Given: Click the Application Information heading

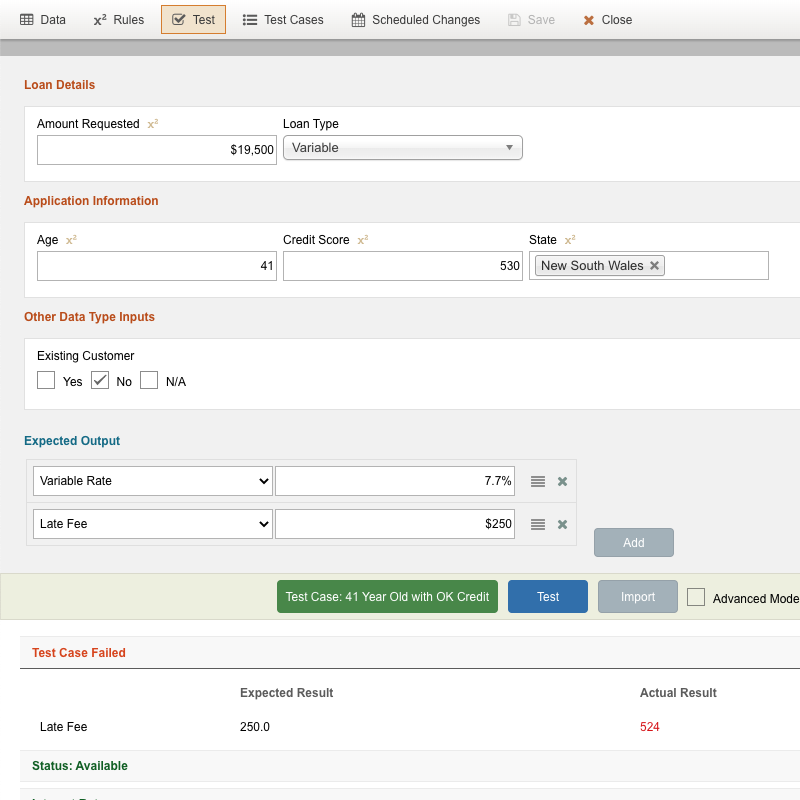Looking at the screenshot, I should (x=91, y=201).
